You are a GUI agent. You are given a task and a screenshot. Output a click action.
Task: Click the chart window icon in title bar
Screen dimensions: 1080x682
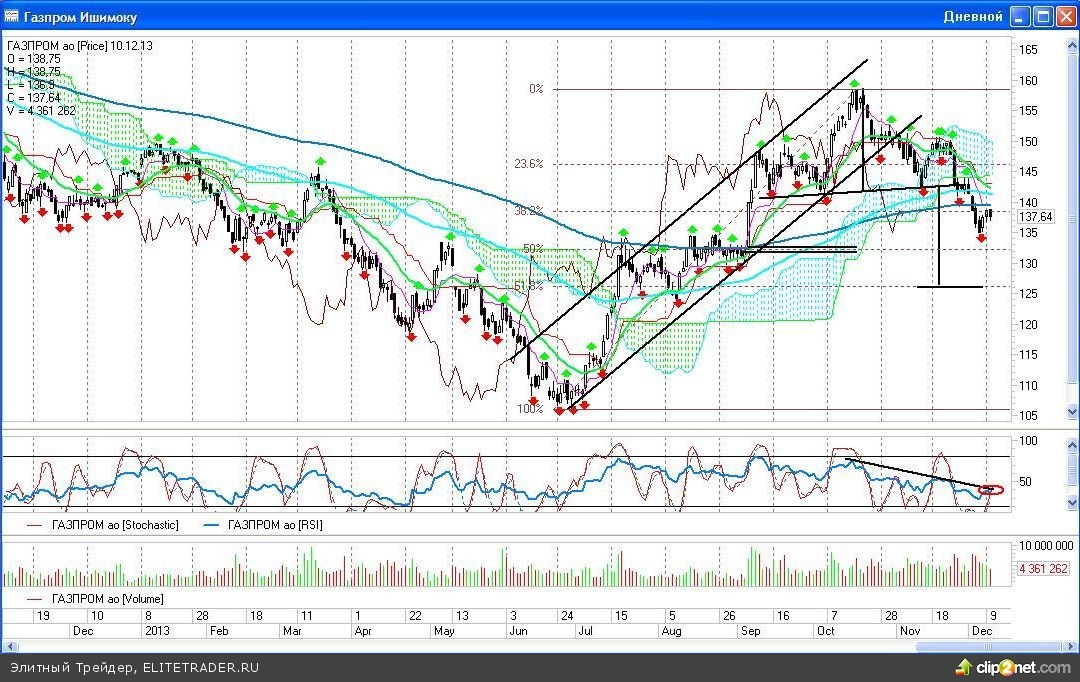click(x=12, y=17)
